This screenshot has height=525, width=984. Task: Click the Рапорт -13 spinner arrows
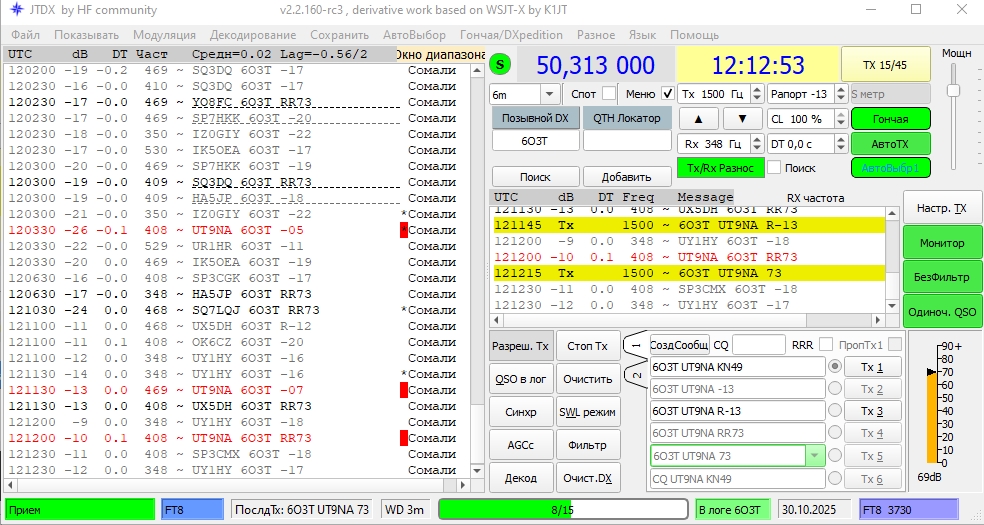point(839,94)
